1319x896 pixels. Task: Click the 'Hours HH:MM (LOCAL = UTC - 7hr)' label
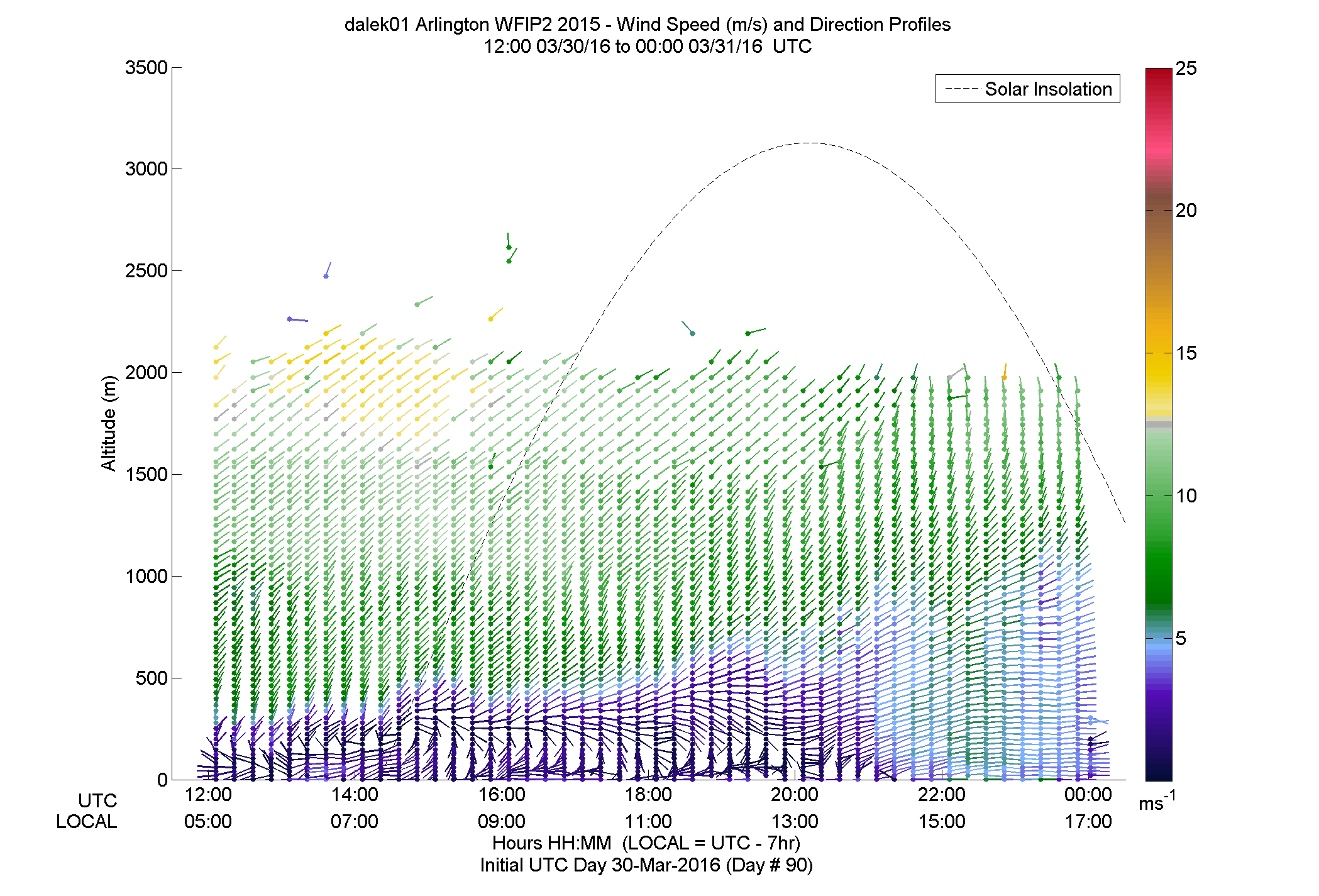click(646, 843)
